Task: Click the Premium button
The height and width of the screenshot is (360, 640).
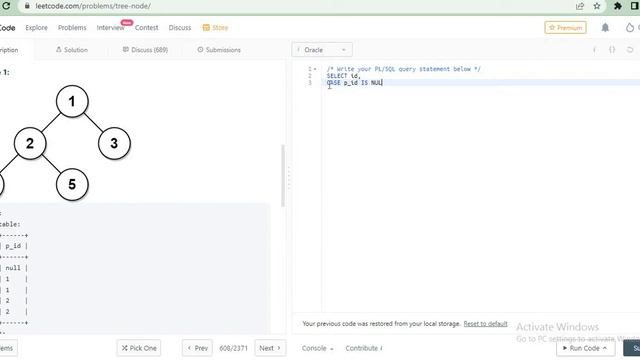Action: tap(565, 27)
